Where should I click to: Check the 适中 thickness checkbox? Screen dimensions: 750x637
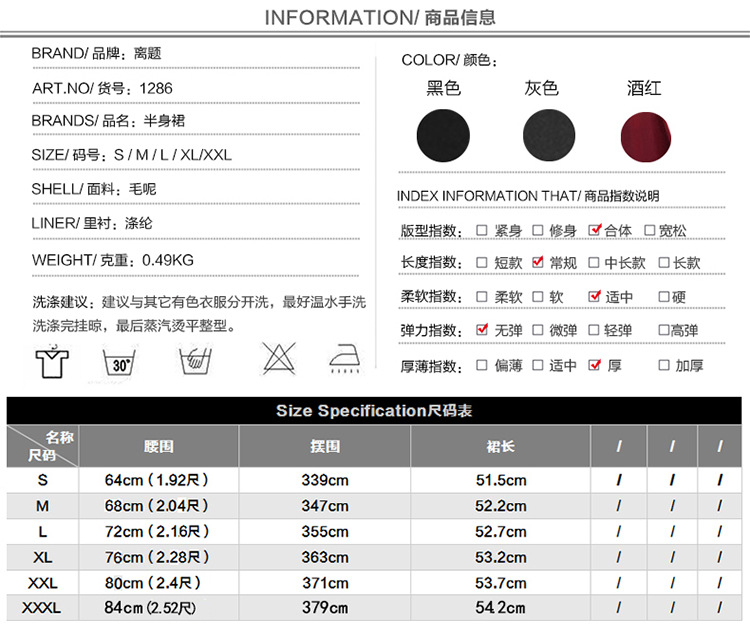[x=538, y=365]
